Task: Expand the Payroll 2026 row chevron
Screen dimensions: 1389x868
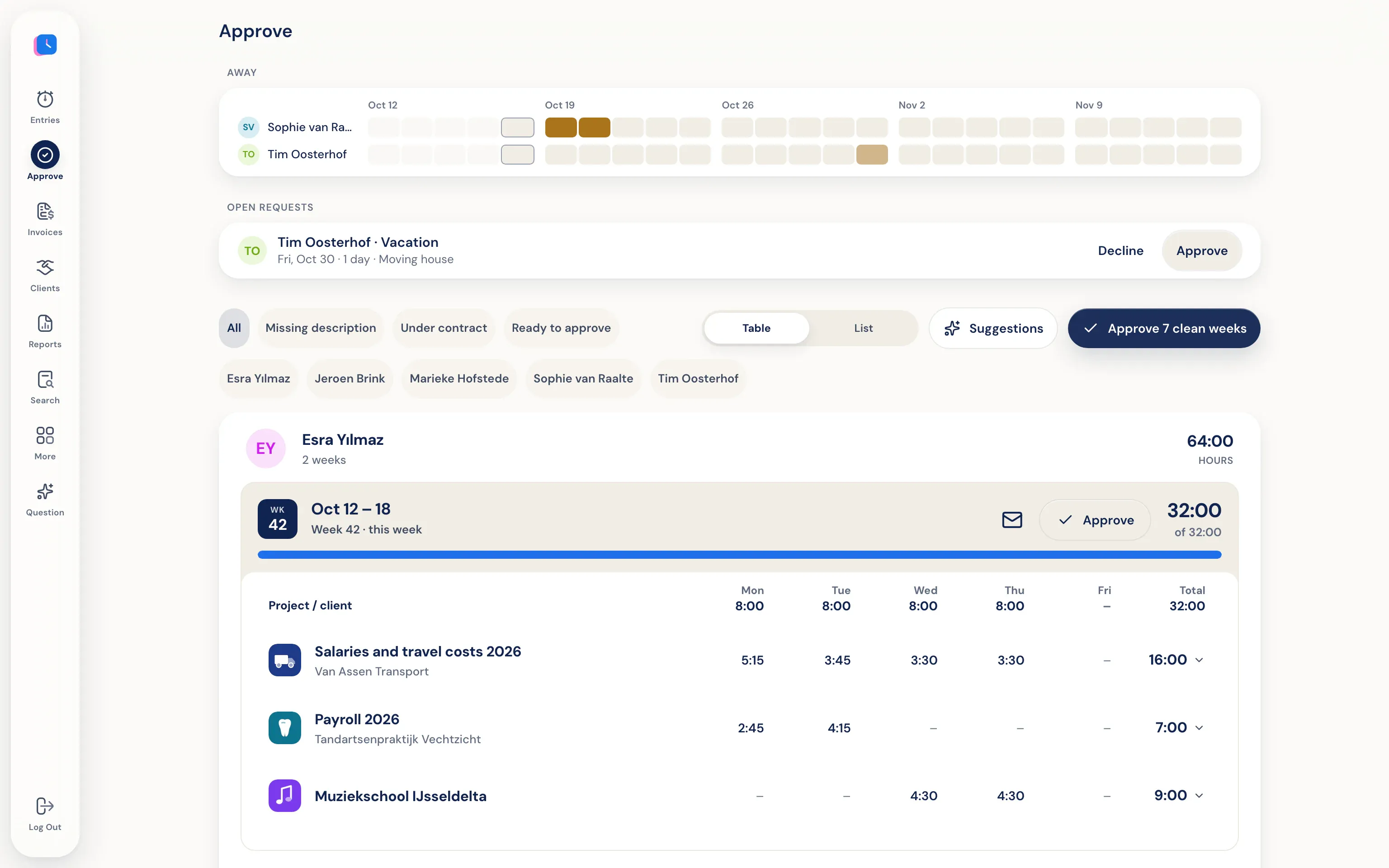Action: 1199,727
